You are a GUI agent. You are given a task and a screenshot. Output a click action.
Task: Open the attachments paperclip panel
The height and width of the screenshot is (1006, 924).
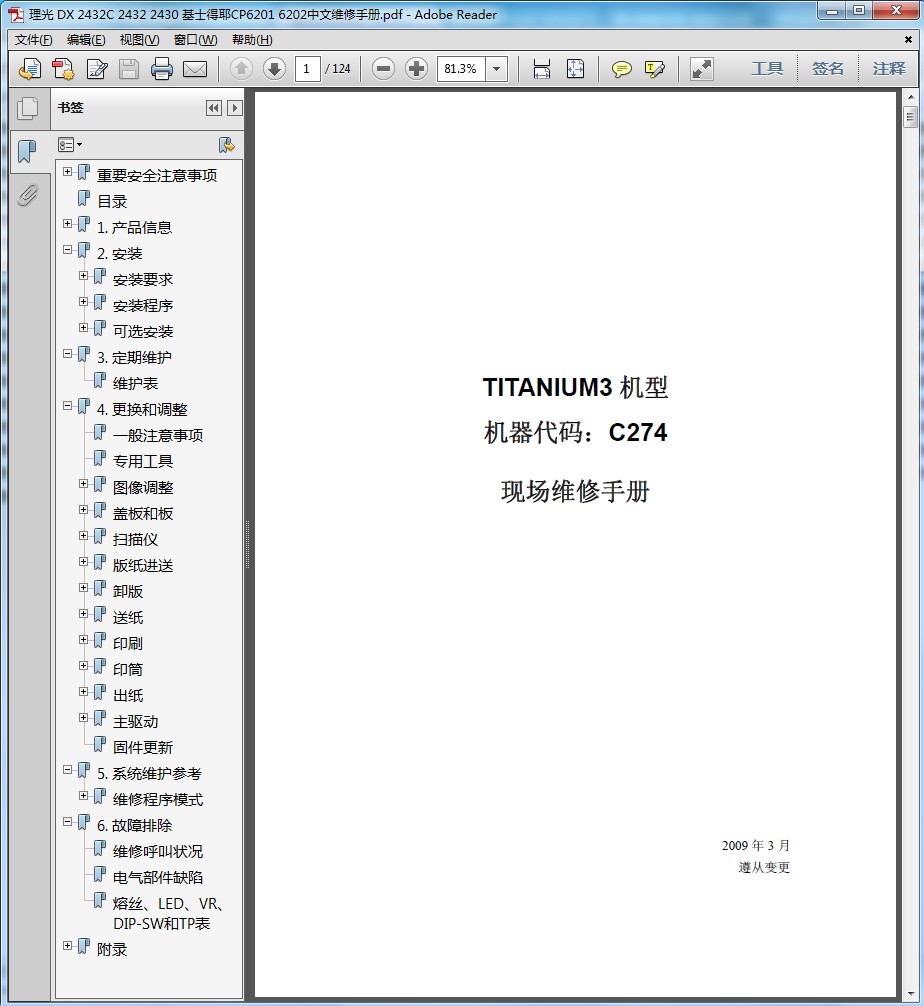[x=28, y=195]
